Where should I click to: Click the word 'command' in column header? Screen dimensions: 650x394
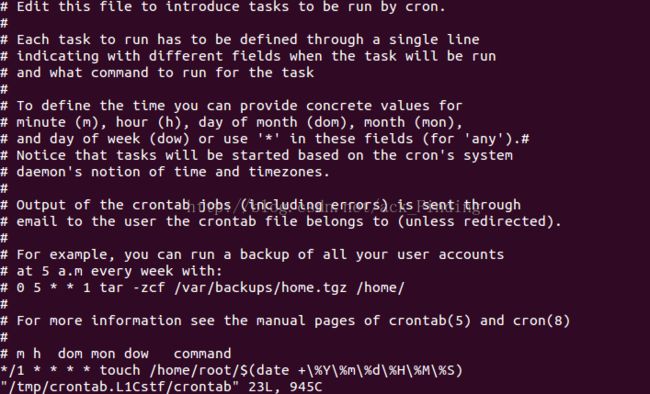click(202, 354)
